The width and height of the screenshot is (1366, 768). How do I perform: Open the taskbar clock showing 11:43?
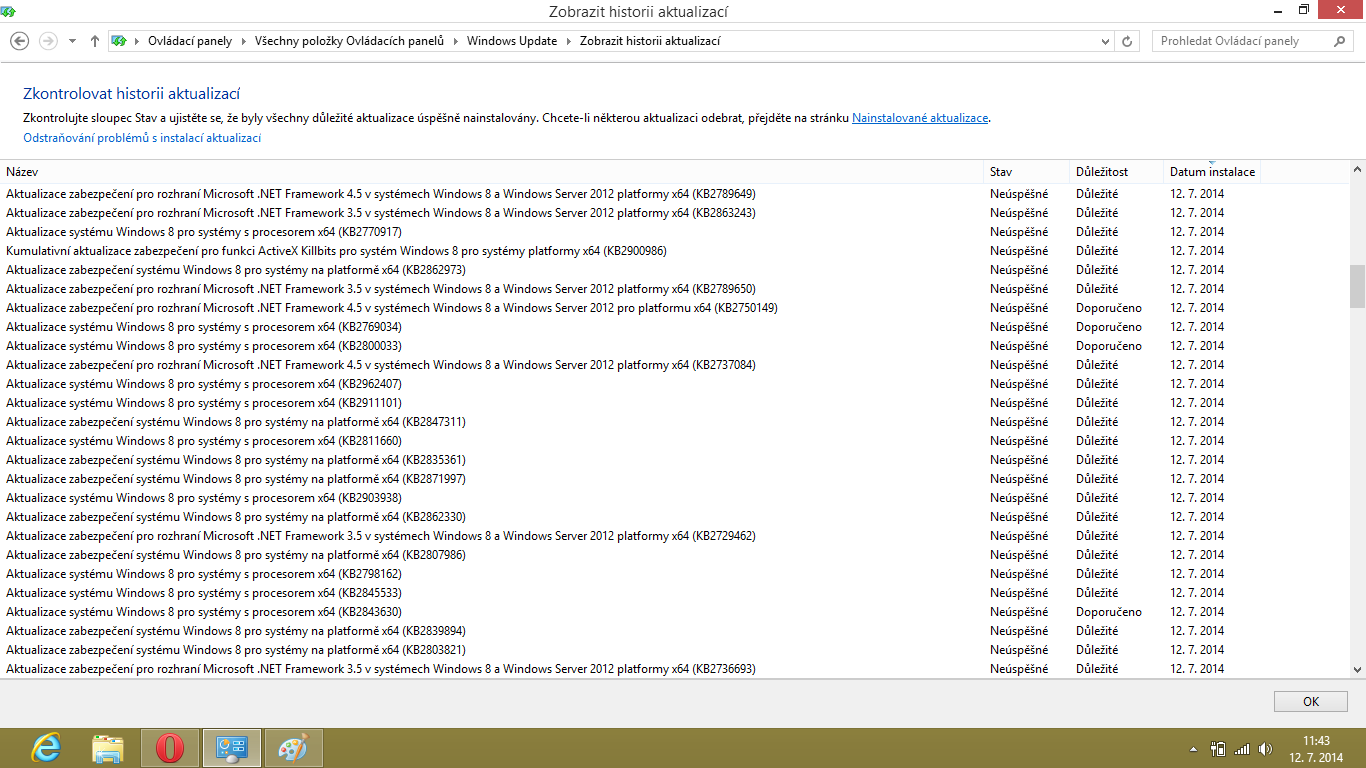(1316, 749)
